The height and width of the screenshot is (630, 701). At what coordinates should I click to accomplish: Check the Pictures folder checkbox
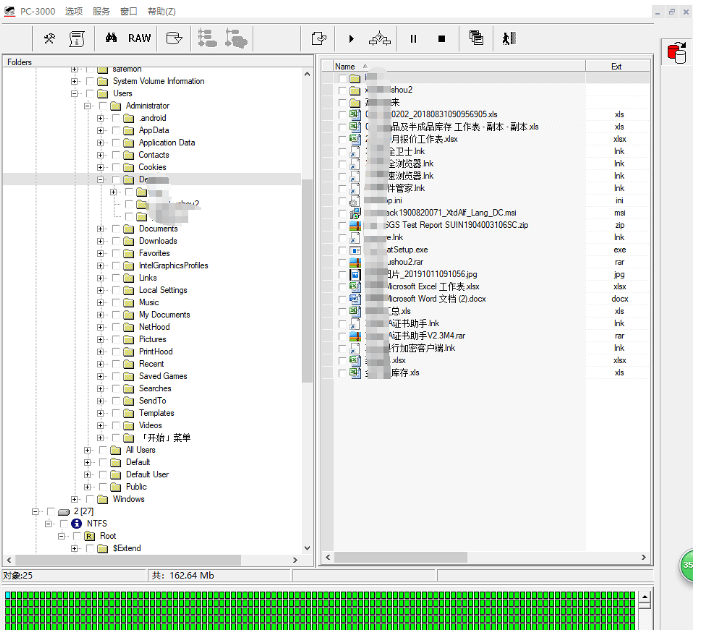[x=116, y=339]
